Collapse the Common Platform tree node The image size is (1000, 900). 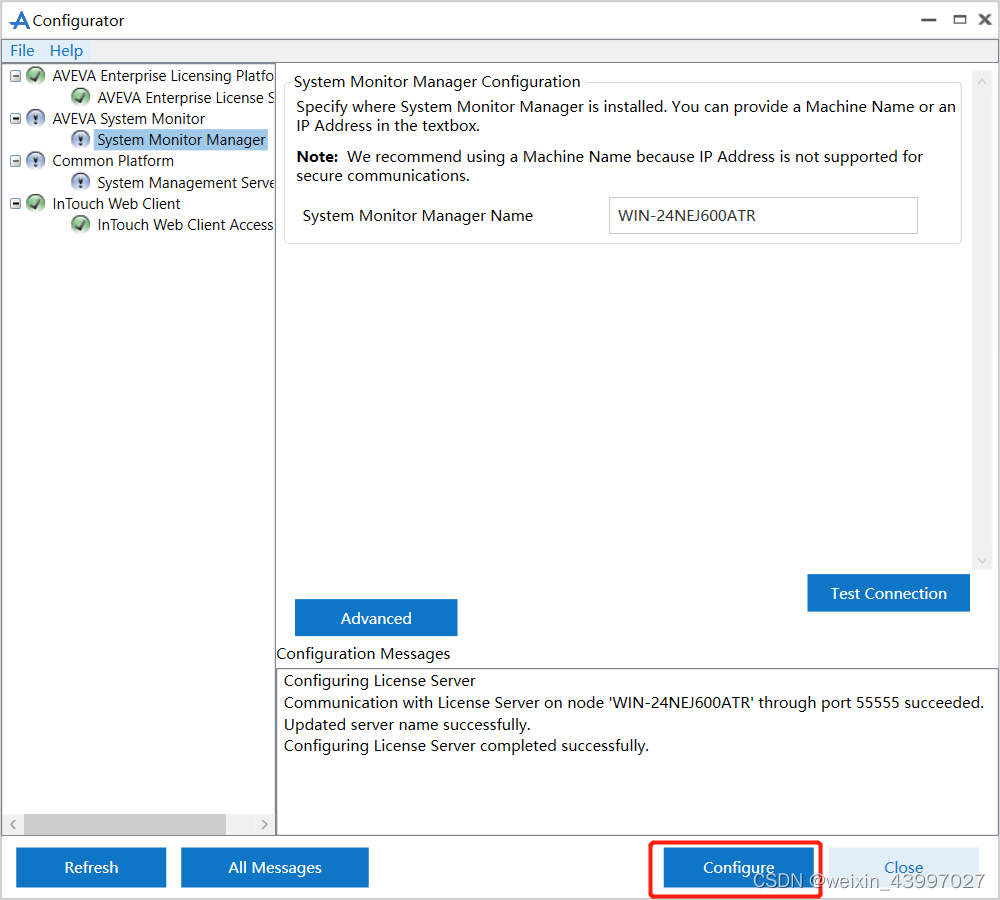coord(16,161)
